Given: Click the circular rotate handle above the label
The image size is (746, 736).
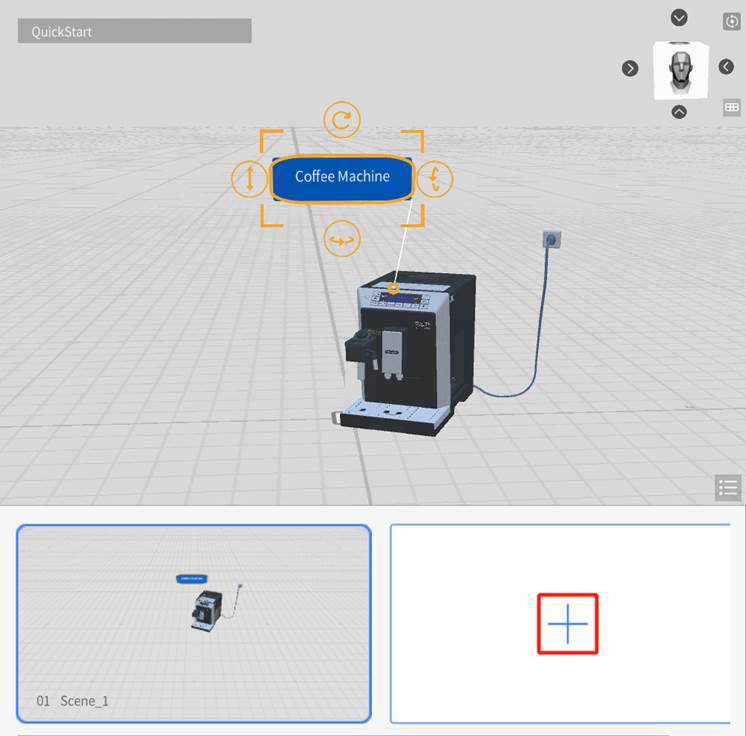Looking at the screenshot, I should 342,121.
